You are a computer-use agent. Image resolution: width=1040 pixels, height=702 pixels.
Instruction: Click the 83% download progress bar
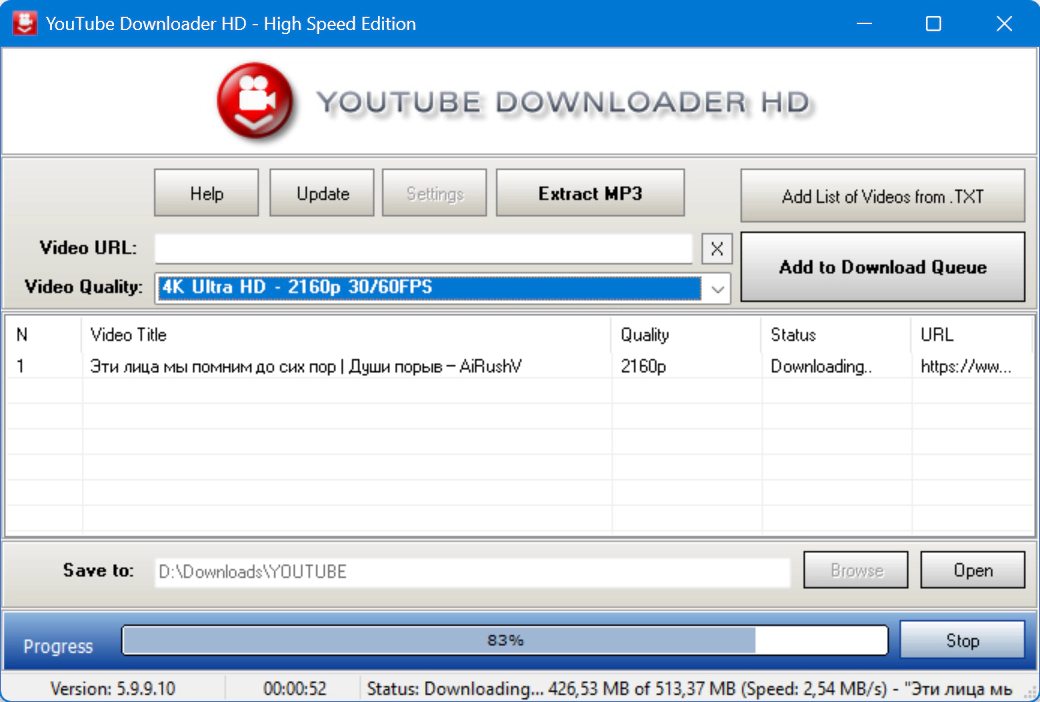(504, 641)
